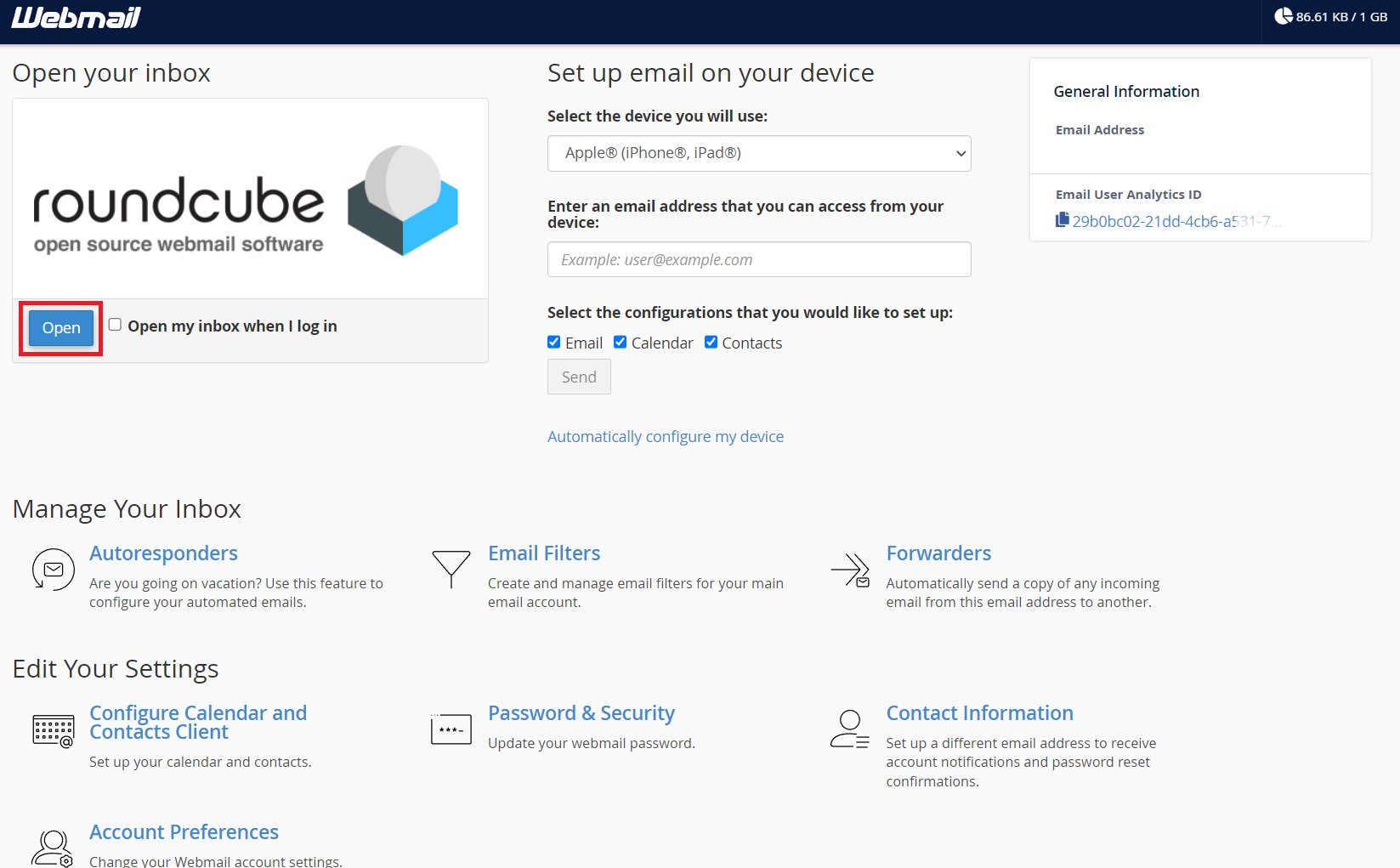
Task: Click the Edit Your Settings heading
Action: [x=116, y=669]
